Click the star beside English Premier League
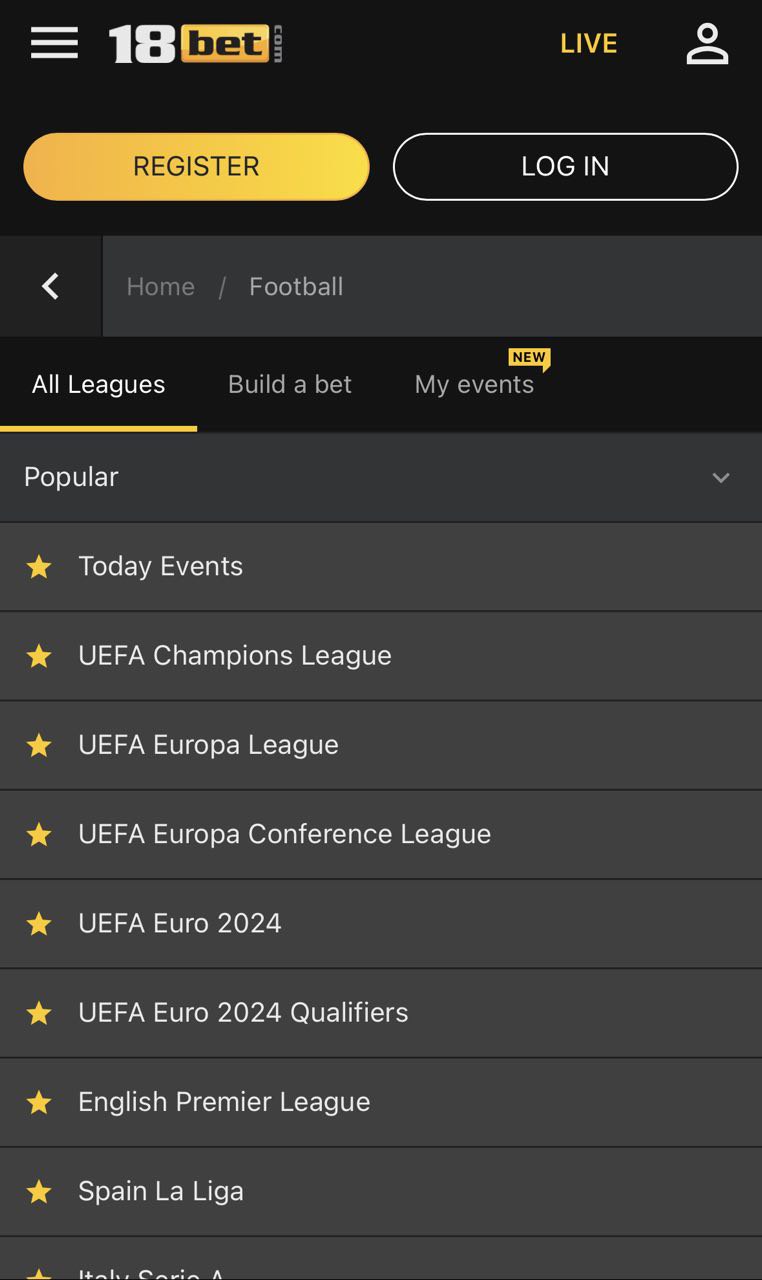This screenshot has width=762, height=1280. pyautogui.click(x=39, y=1102)
